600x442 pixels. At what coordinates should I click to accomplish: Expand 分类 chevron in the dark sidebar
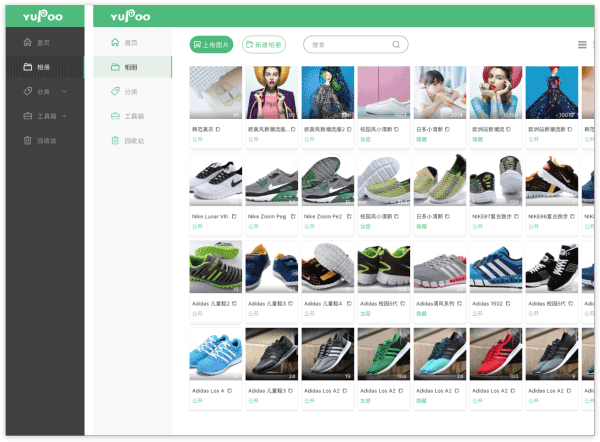coord(64,91)
